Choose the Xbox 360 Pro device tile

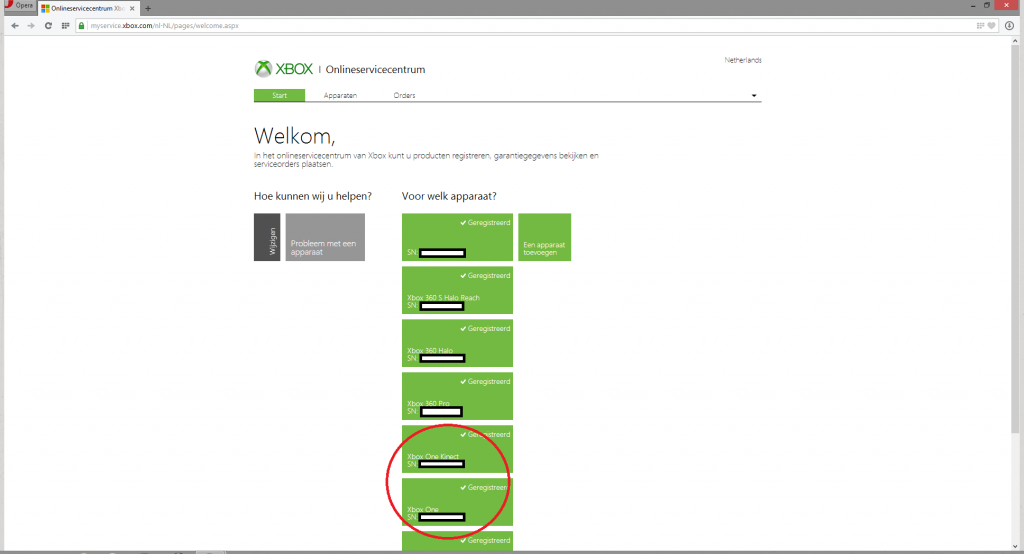coord(457,396)
